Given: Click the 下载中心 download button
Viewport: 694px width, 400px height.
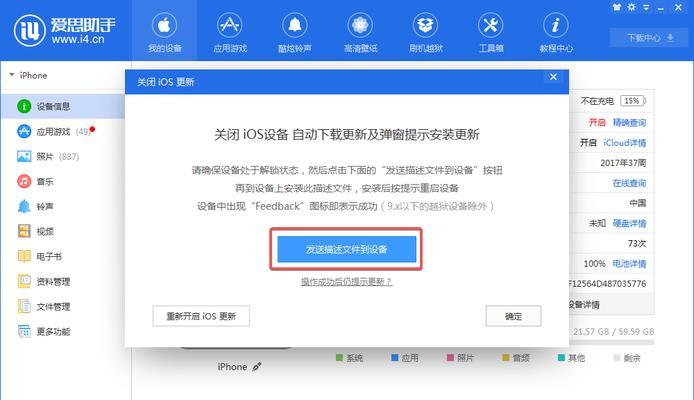Looking at the screenshot, I should [650, 38].
